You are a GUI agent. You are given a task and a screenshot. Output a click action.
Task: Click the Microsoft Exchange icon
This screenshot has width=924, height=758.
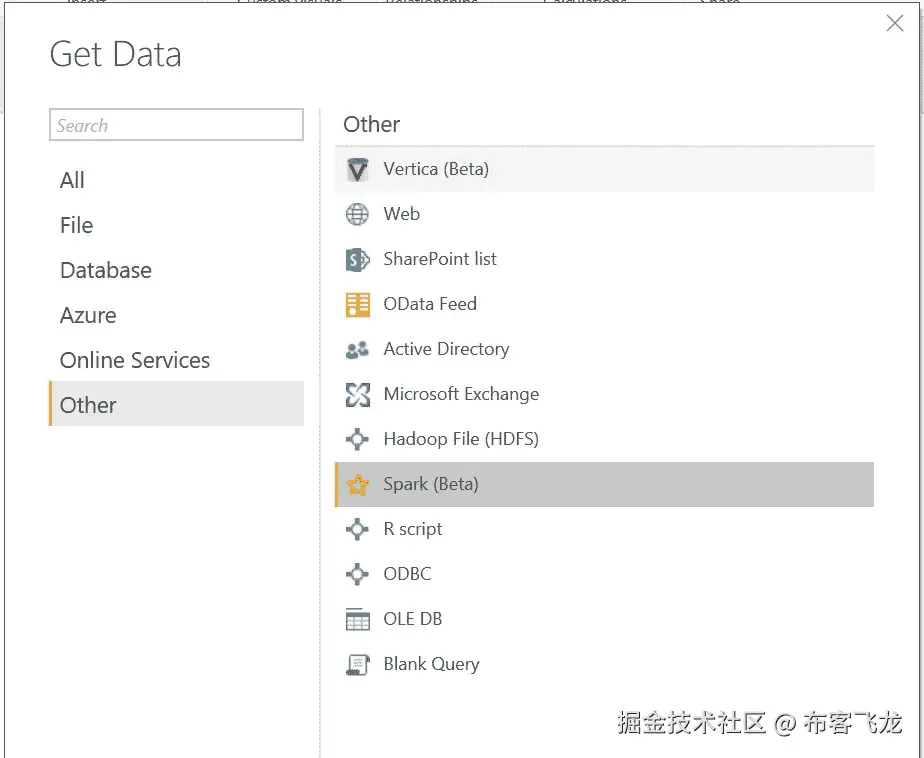coord(357,395)
